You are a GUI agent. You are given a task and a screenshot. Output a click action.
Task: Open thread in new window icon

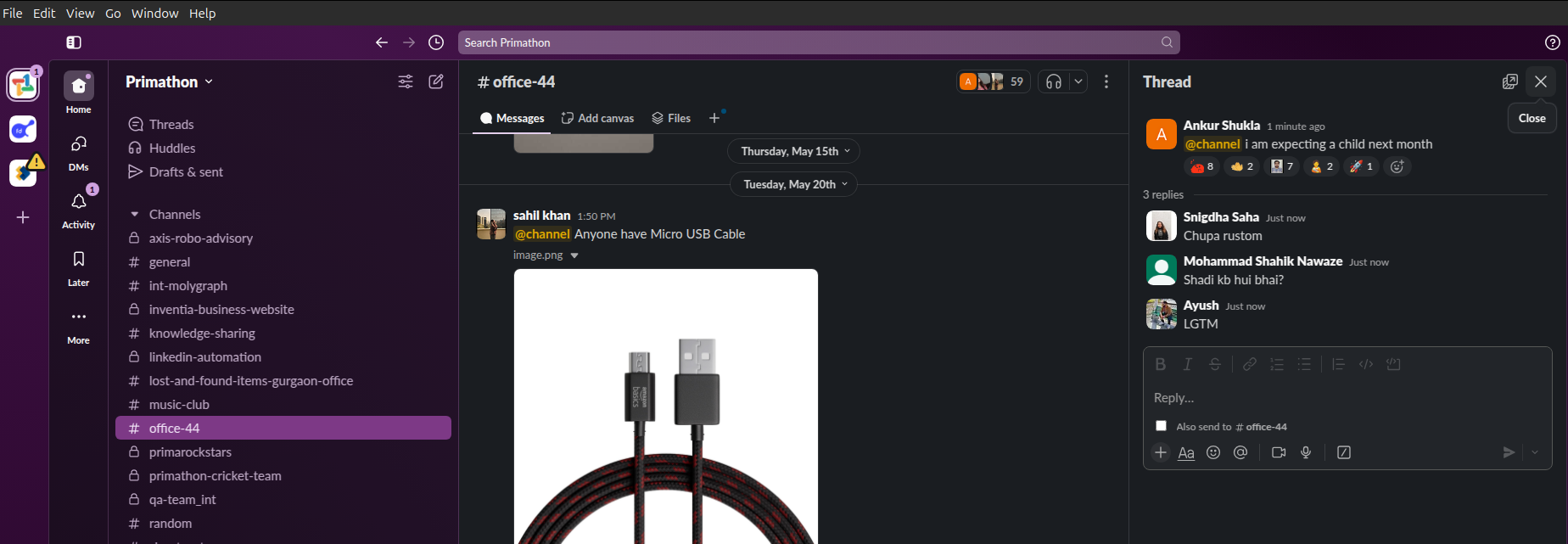pos(1509,81)
